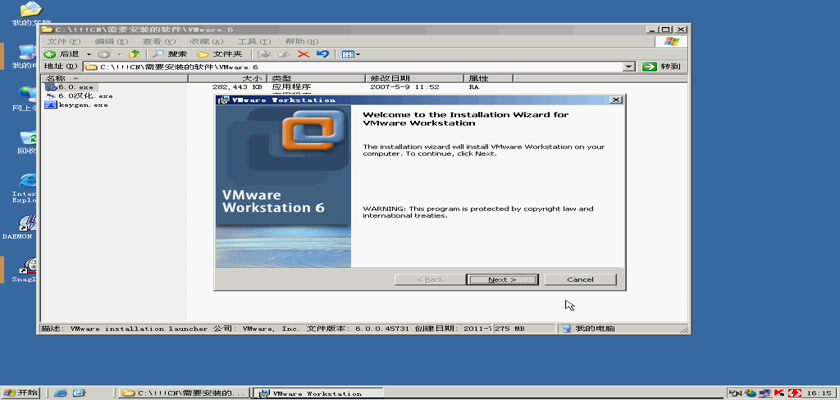The width and height of the screenshot is (840, 400).
Task: Open the 帮助 menu in Explorer
Action: pyautogui.click(x=302, y=41)
